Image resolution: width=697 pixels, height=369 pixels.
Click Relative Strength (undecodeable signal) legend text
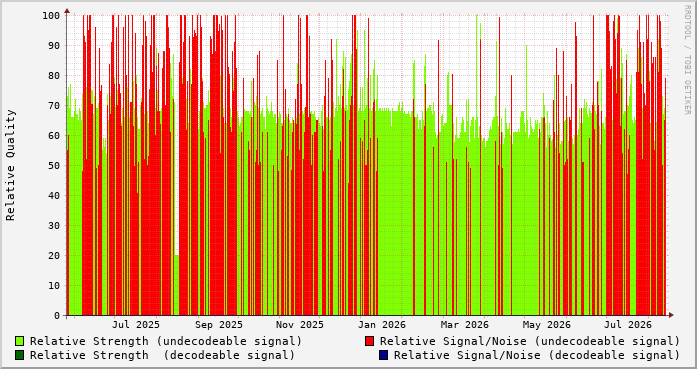[166, 341]
